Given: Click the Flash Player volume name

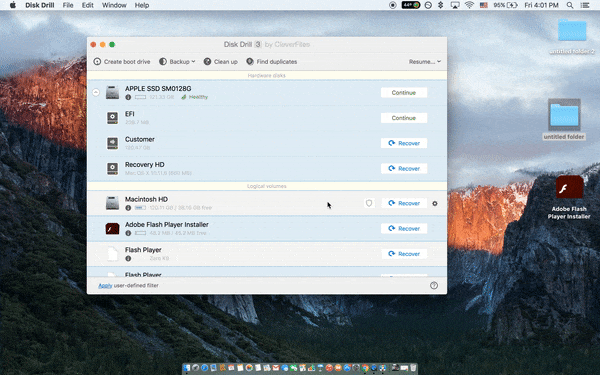Looking at the screenshot, I should point(143,249).
